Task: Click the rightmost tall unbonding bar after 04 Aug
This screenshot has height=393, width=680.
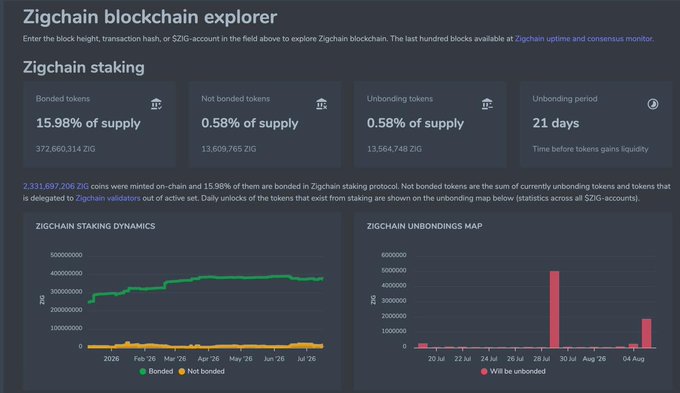Action: [x=646, y=333]
